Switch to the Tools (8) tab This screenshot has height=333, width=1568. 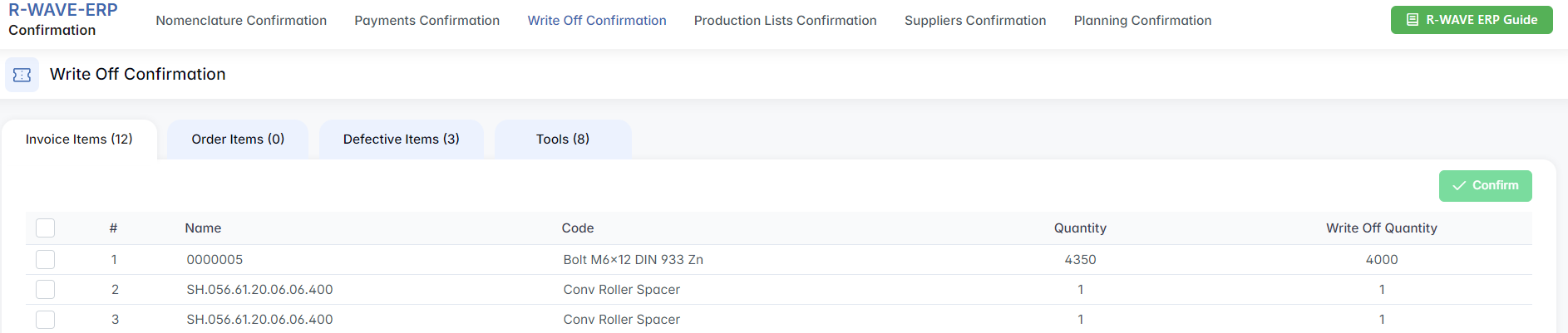pyautogui.click(x=563, y=140)
